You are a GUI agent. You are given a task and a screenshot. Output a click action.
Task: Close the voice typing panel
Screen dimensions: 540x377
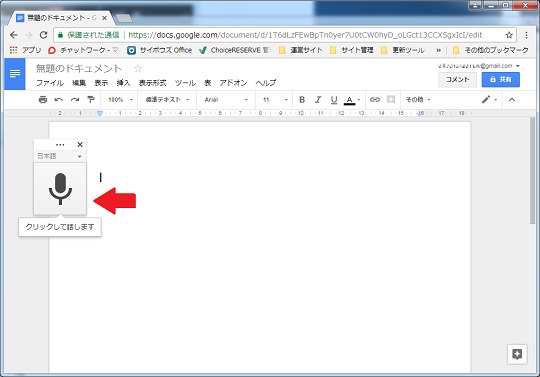click(x=80, y=145)
